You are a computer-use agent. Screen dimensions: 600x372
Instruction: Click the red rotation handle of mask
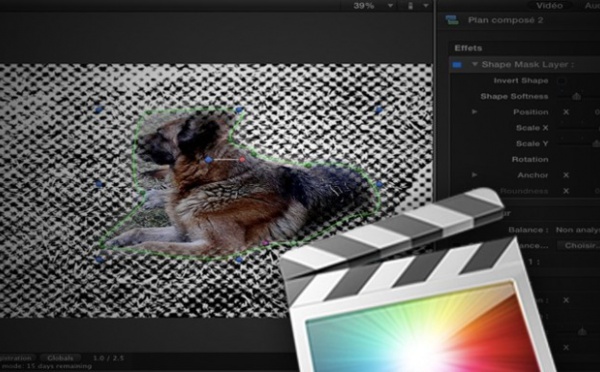pos(242,160)
